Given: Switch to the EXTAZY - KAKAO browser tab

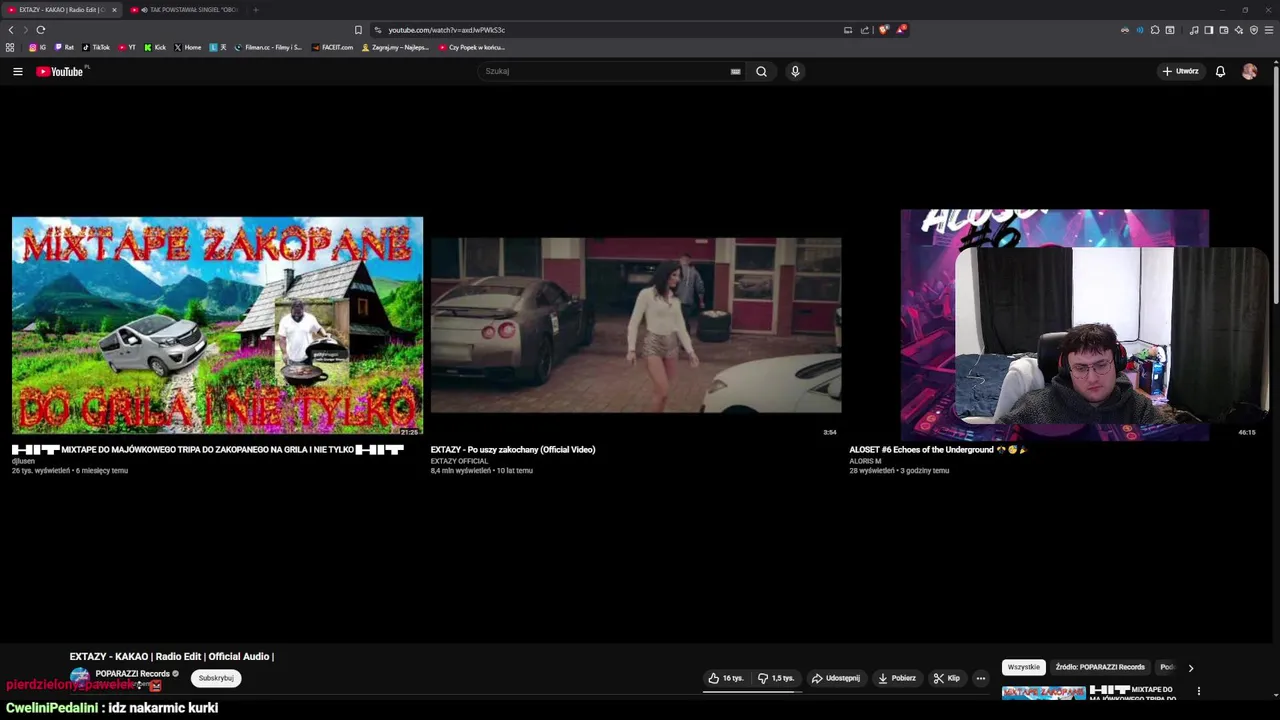Looking at the screenshot, I should (60, 10).
